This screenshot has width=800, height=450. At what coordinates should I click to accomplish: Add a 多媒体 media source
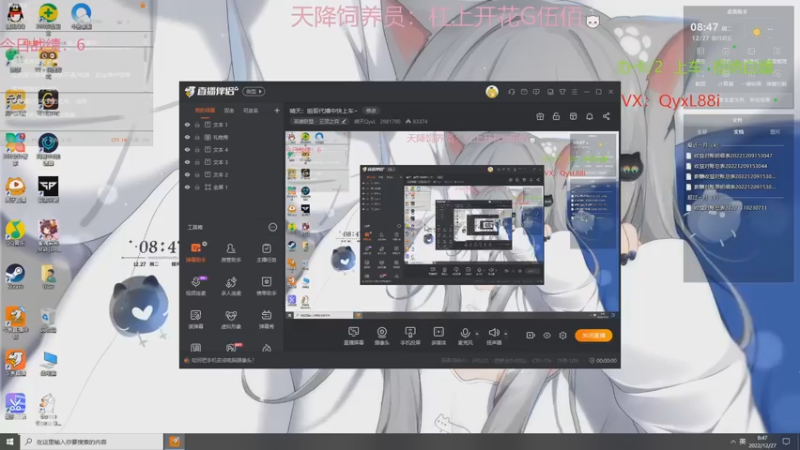(438, 336)
